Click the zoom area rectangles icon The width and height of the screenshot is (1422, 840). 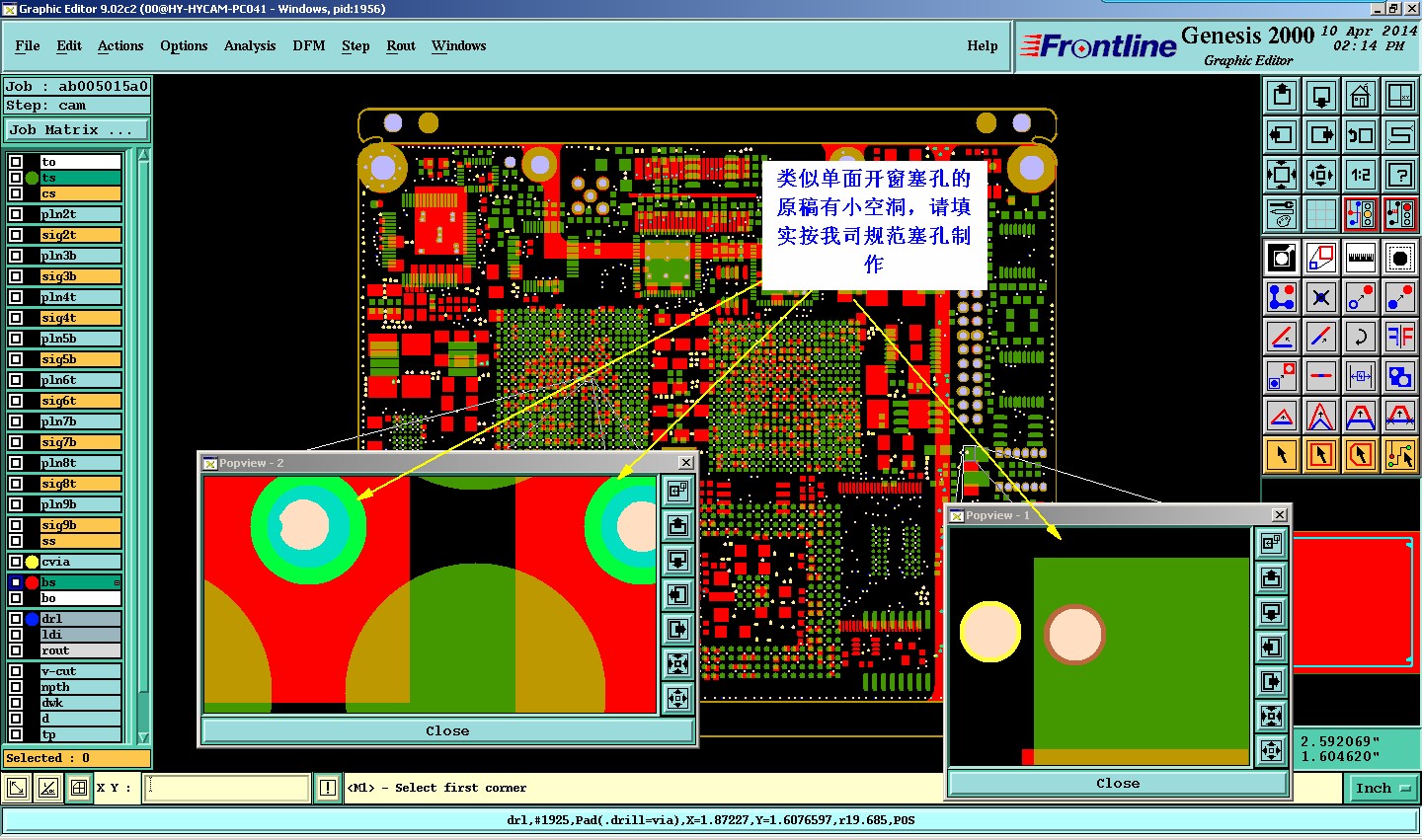pyautogui.click(x=1321, y=258)
